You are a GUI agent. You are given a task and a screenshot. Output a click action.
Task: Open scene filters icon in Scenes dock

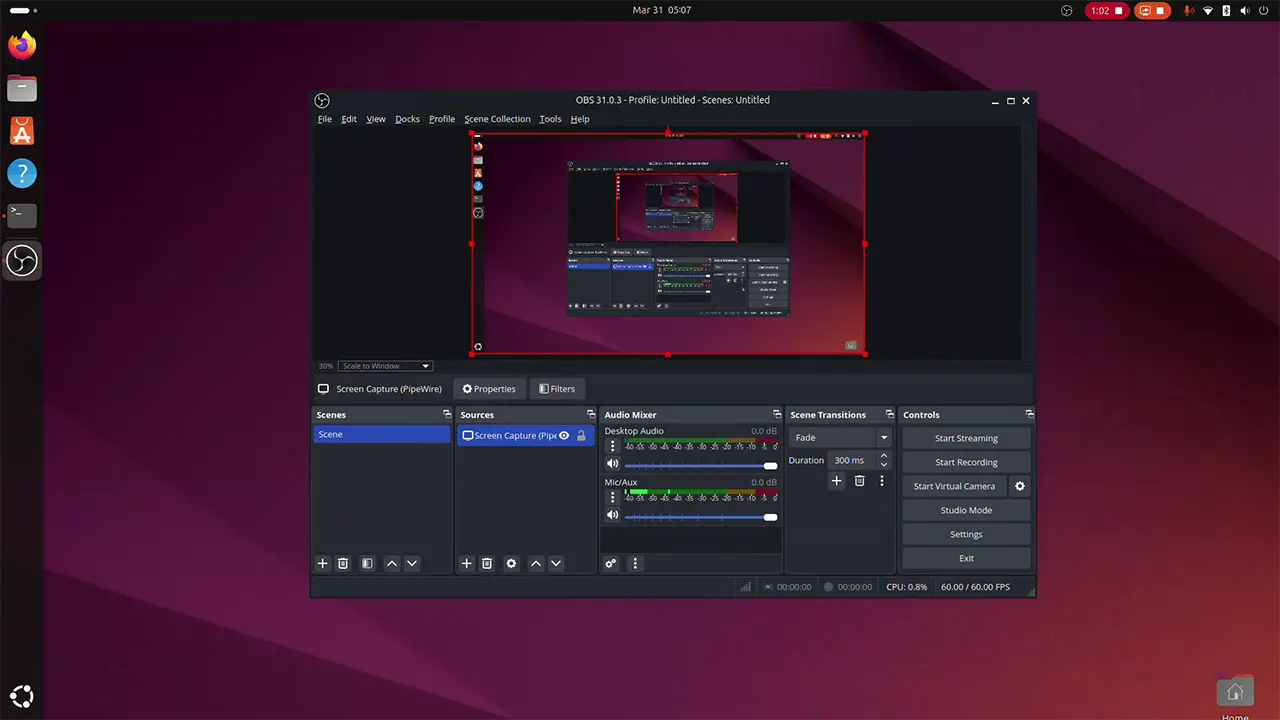pos(367,564)
